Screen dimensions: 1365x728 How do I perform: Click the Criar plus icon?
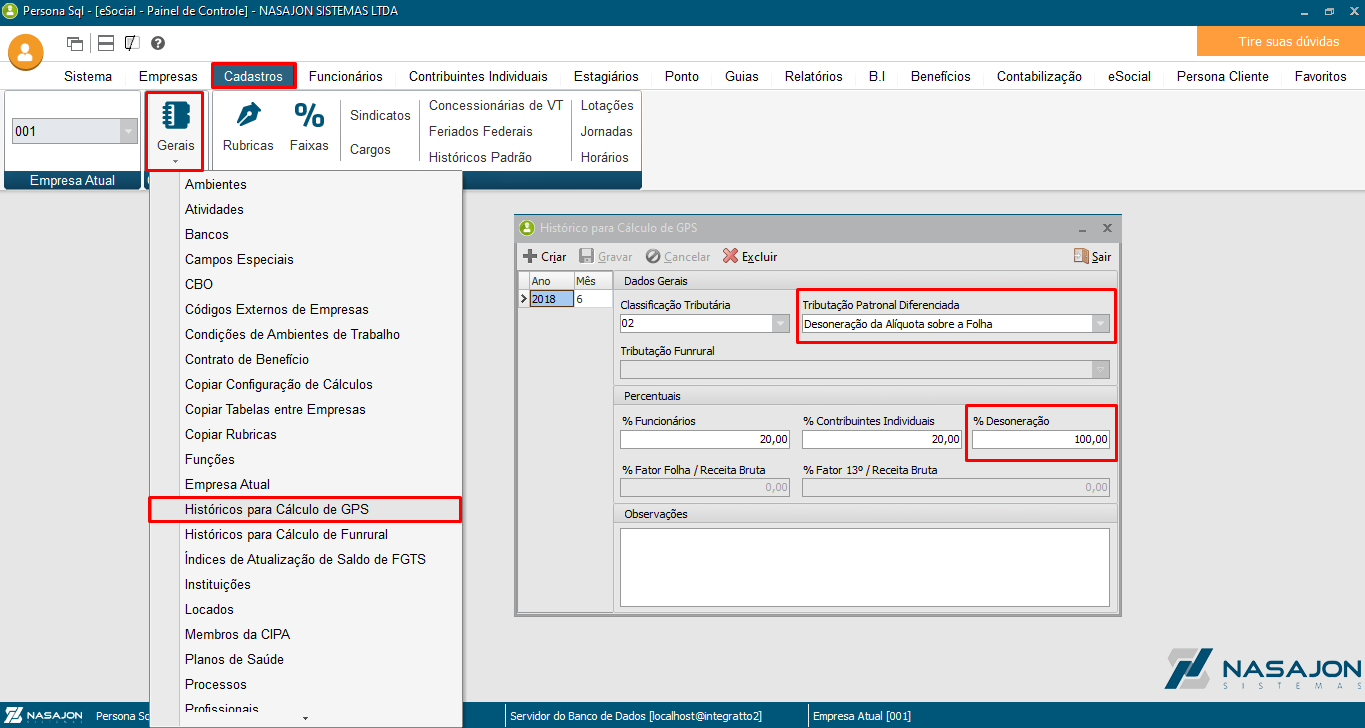[x=530, y=257]
